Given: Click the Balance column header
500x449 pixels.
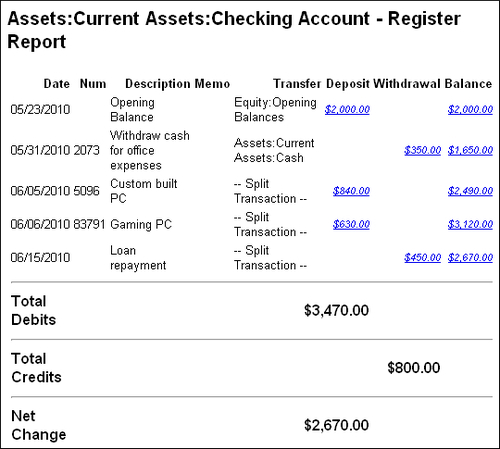Looking at the screenshot, I should point(468,84).
